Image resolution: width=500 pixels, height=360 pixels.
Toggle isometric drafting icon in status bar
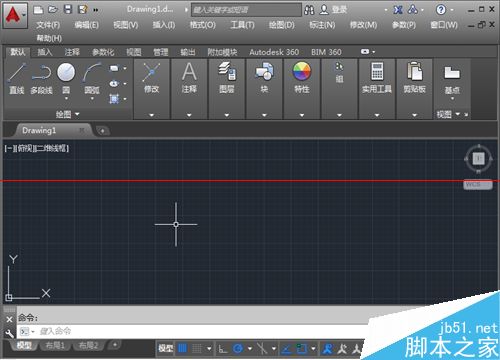[262, 349]
